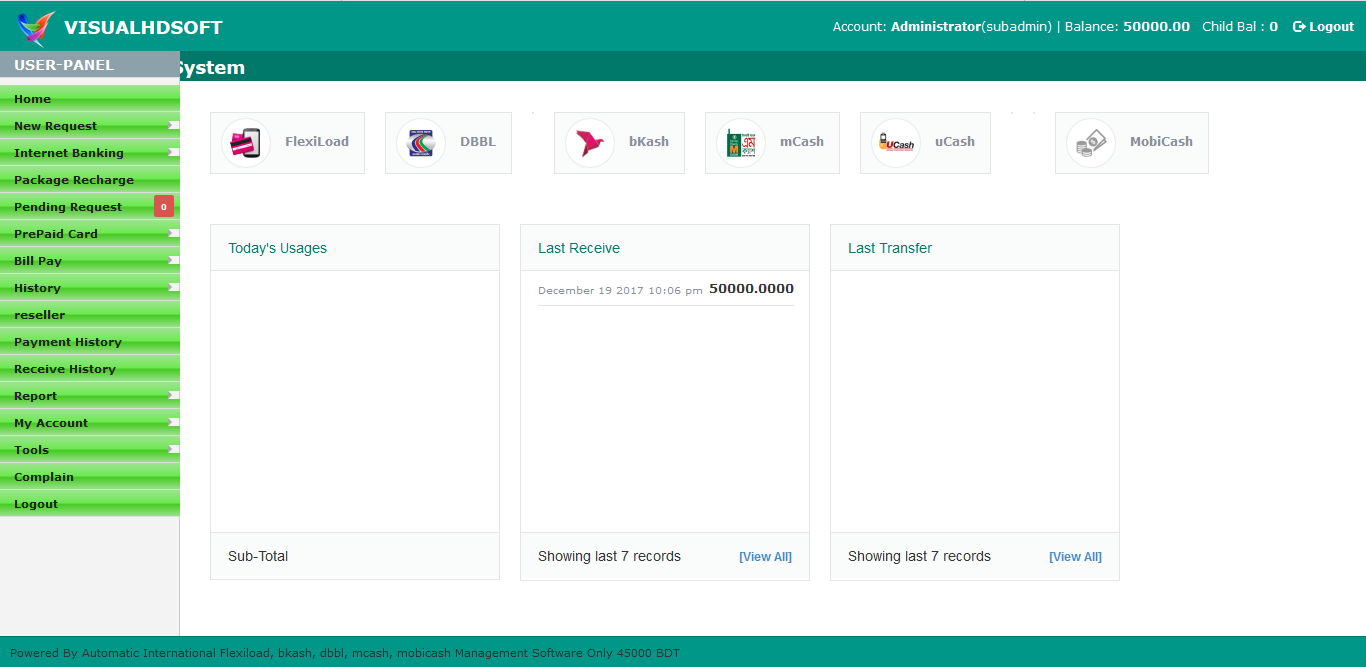Open Receive History in sidebar
The width and height of the screenshot is (1366, 667).
pos(90,369)
